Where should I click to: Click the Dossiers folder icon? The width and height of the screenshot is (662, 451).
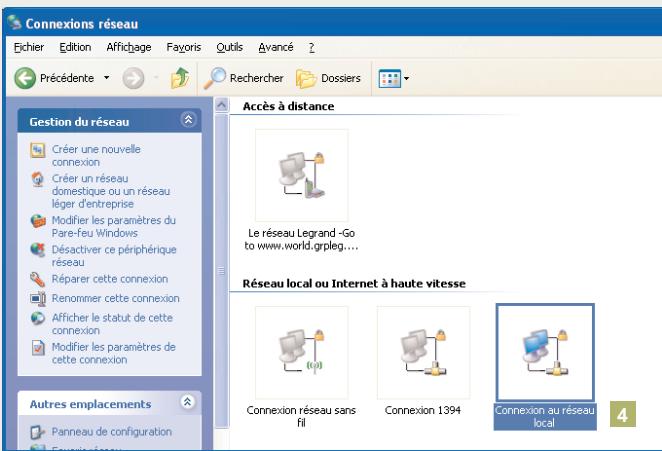306,79
